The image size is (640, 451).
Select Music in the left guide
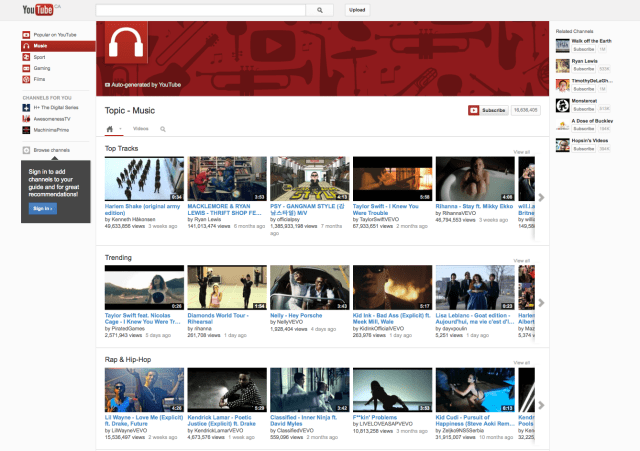(x=40, y=46)
